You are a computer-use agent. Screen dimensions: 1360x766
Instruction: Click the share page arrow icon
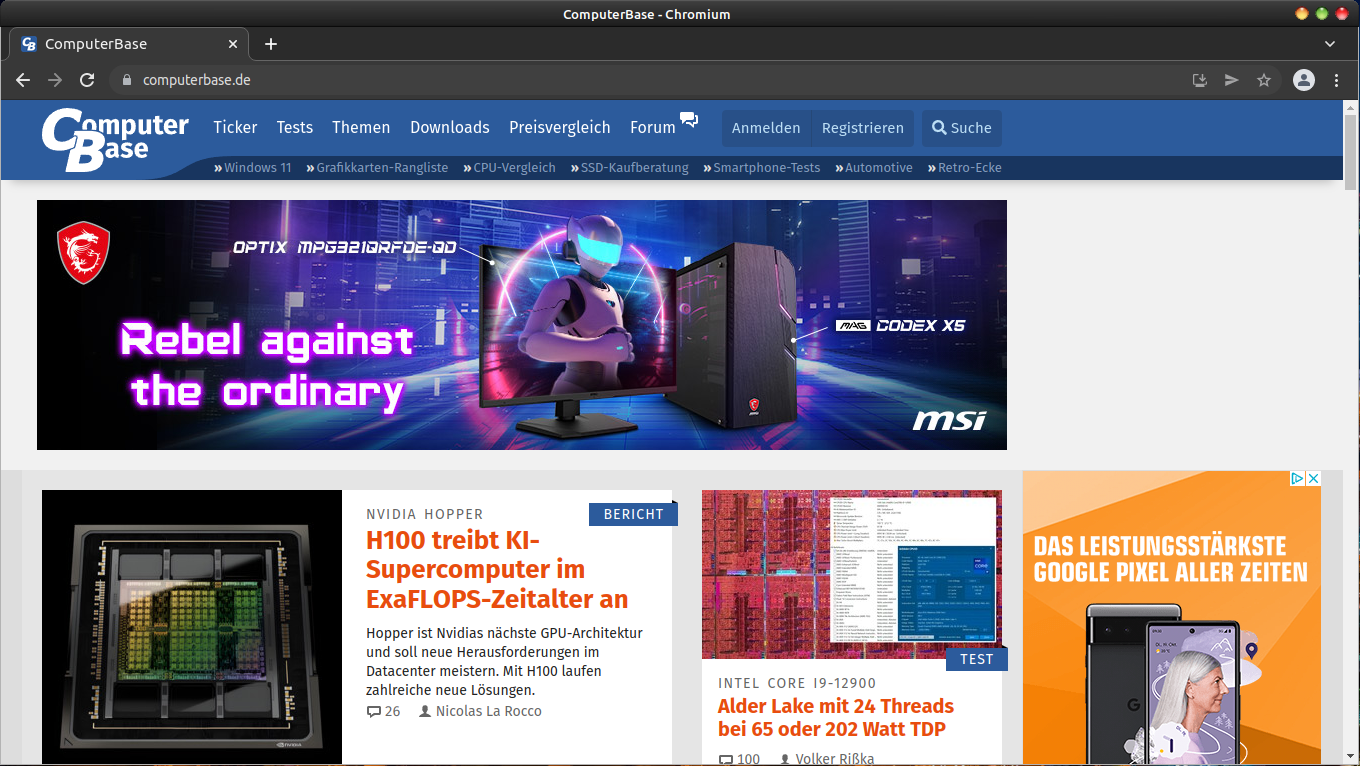1232,80
